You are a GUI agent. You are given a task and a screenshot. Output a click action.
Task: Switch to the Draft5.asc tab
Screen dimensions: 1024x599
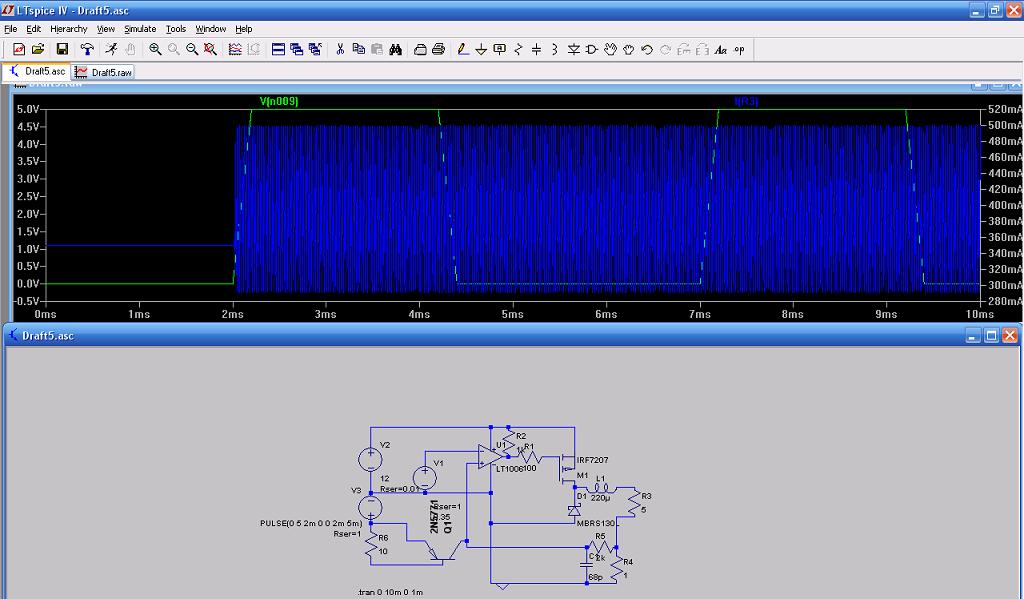pos(37,71)
